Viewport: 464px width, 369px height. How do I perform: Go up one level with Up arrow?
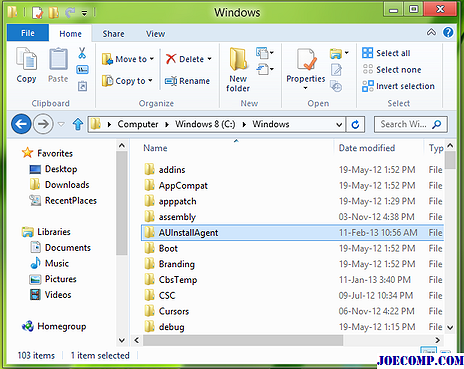click(x=78, y=124)
